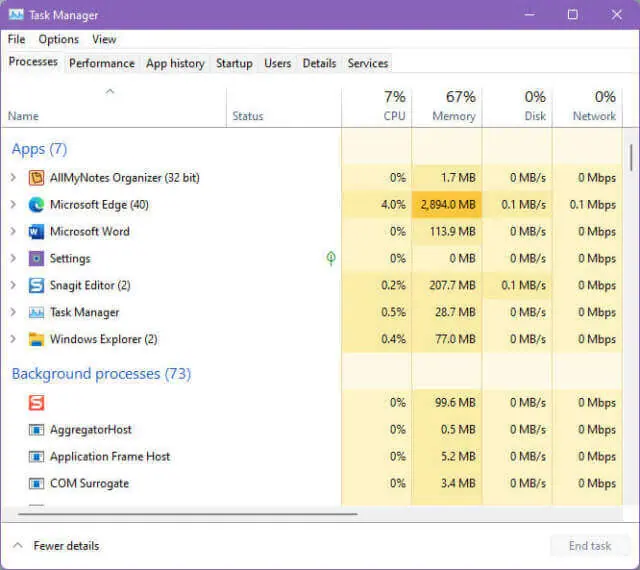
Task: Click the 99.6 MB memory value
Action: pyautogui.click(x=456, y=403)
